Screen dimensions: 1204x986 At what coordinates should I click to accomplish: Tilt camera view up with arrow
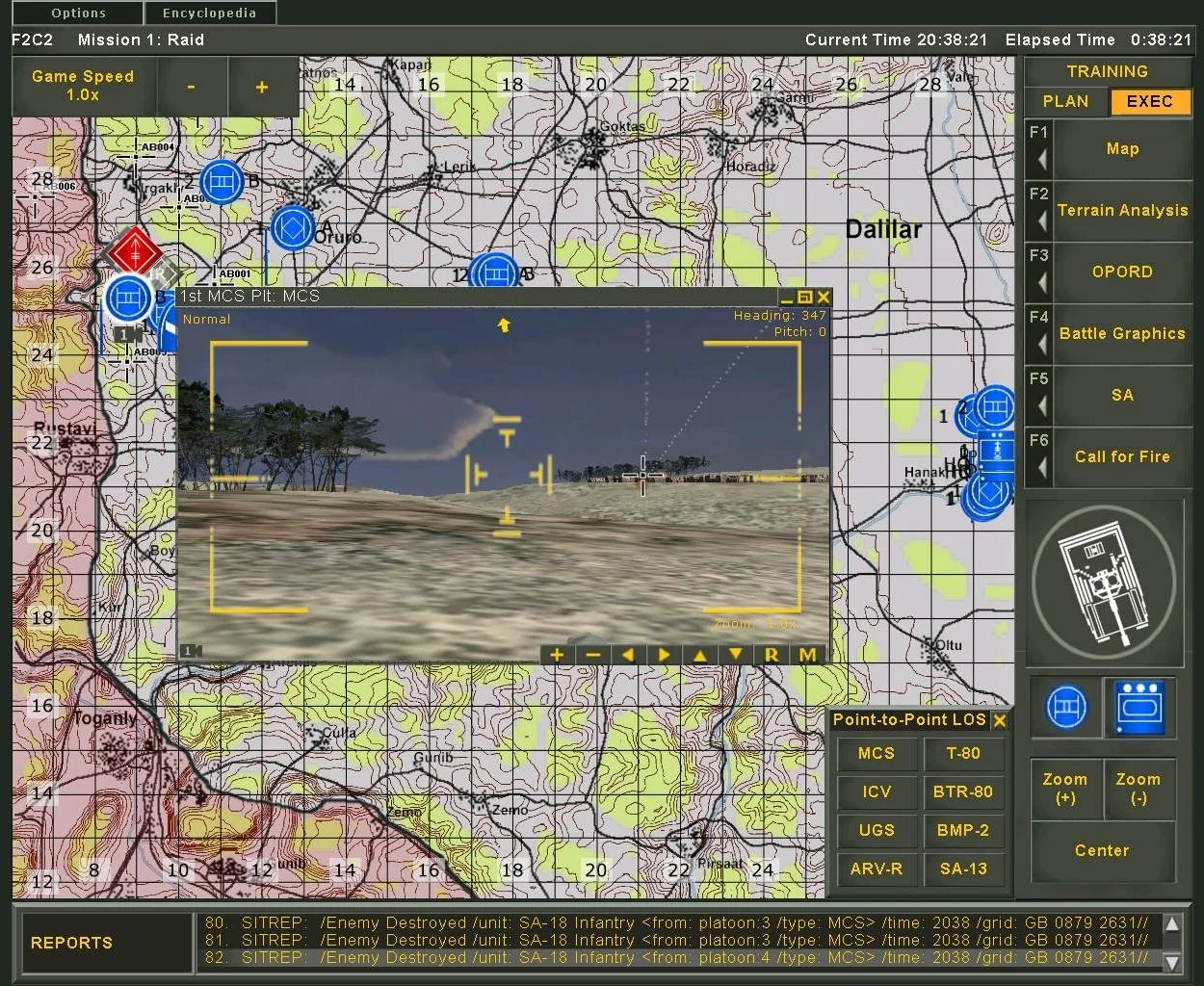[700, 655]
